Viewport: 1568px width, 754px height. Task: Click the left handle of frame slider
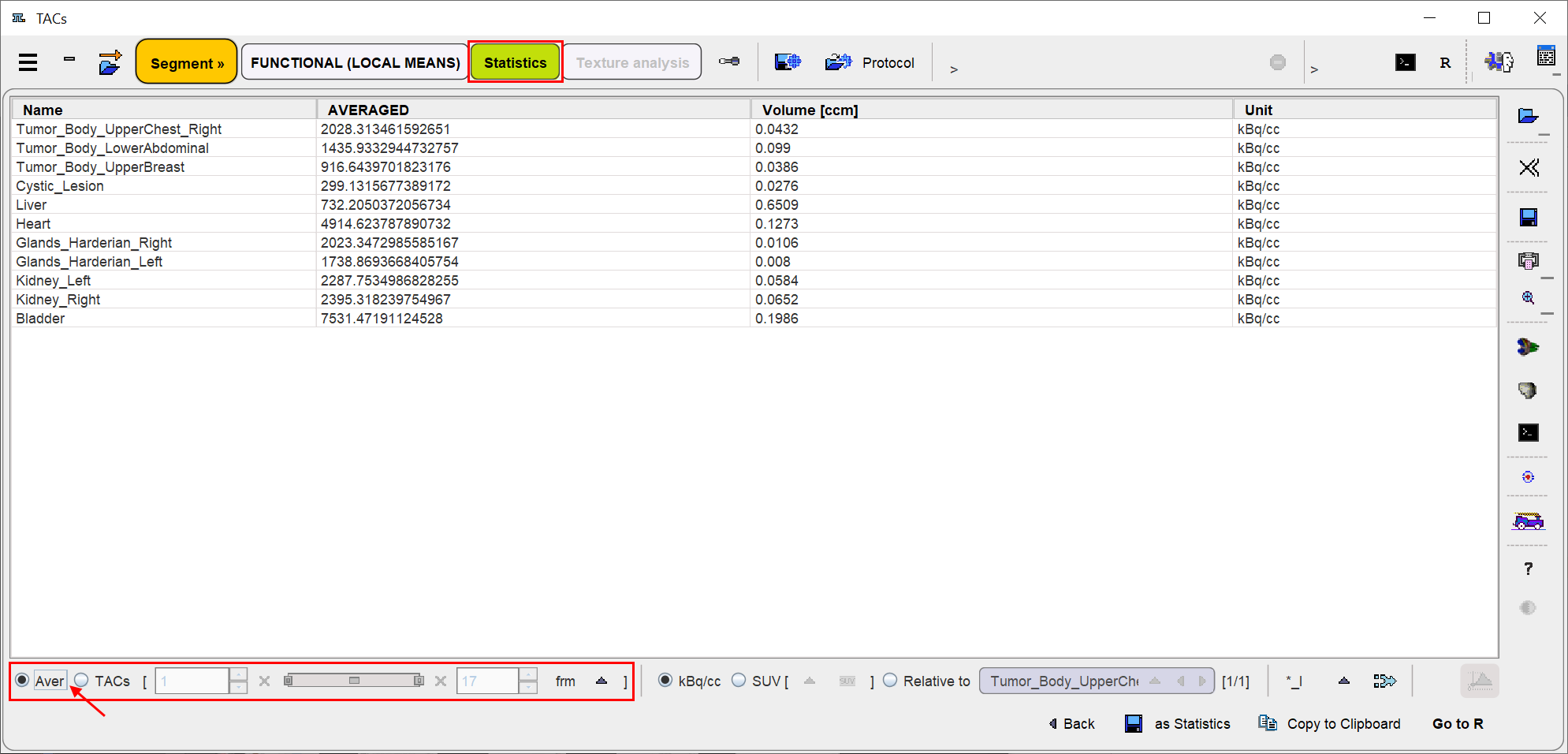click(289, 681)
